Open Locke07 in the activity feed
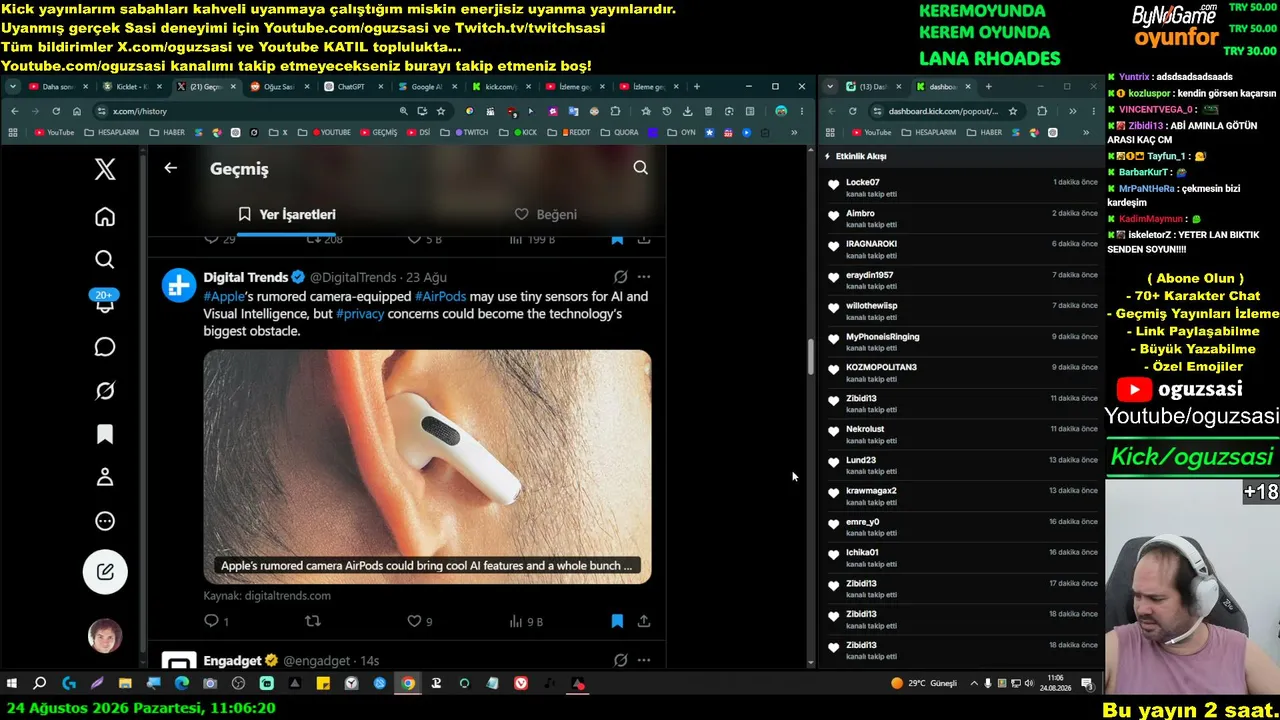 pyautogui.click(x=863, y=183)
